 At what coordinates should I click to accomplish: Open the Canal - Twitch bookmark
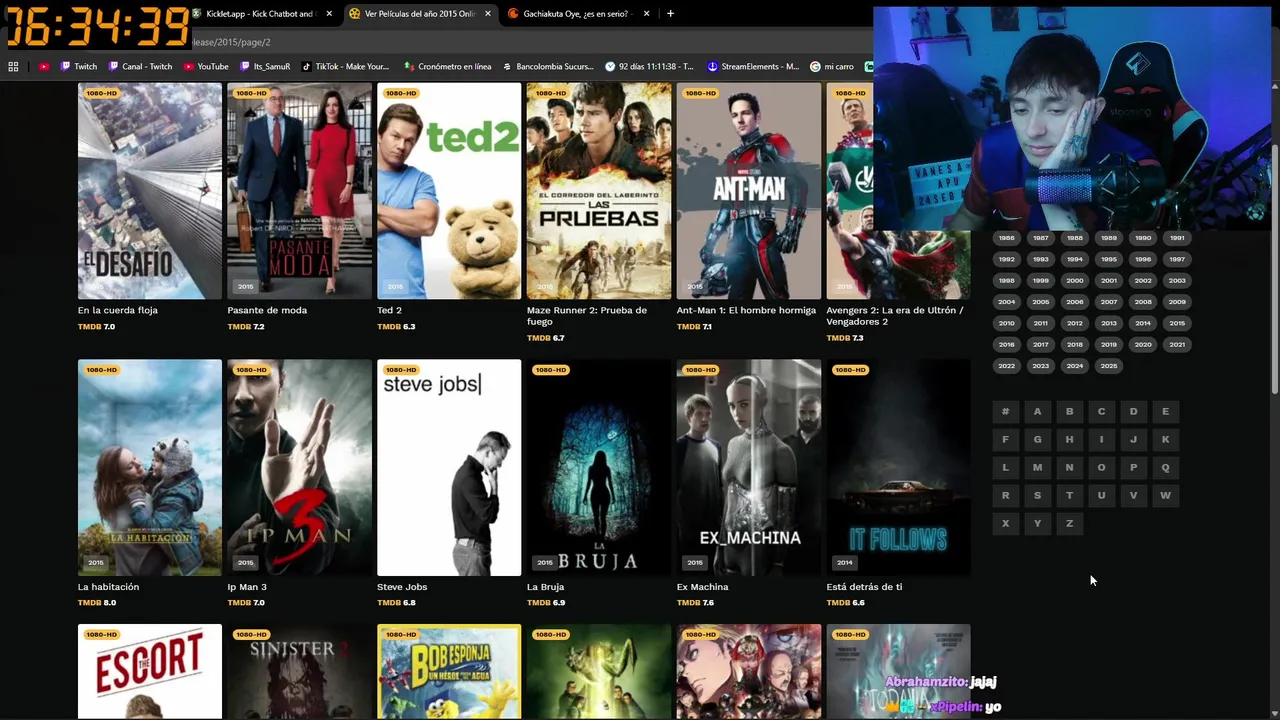click(139, 67)
